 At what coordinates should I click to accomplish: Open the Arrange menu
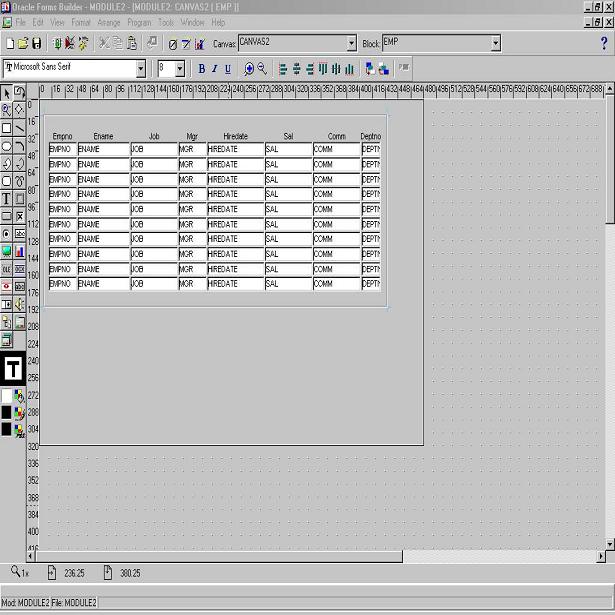click(109, 22)
